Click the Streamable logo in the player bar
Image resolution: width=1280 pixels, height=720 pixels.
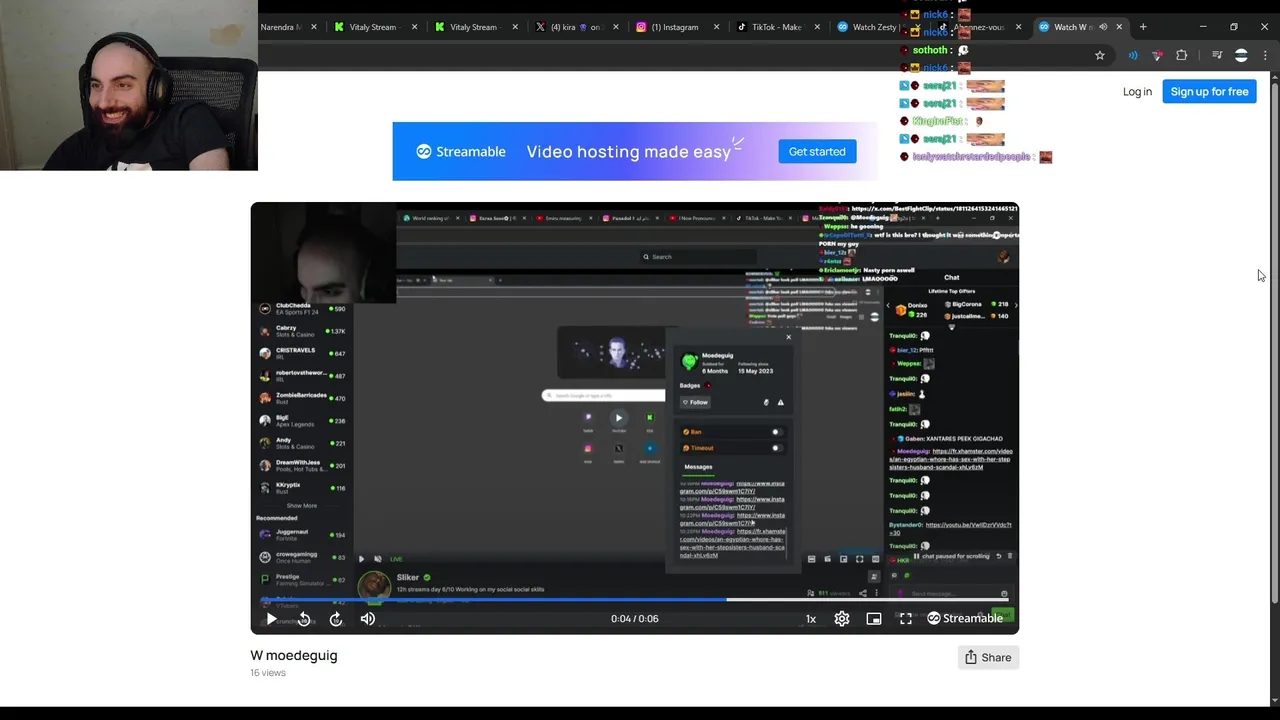(x=965, y=618)
